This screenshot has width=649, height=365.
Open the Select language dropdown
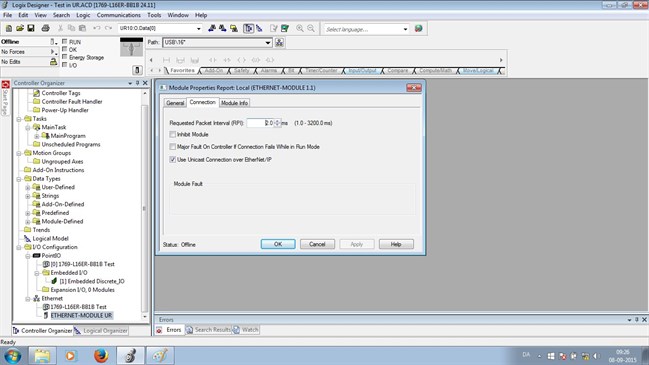coord(405,29)
